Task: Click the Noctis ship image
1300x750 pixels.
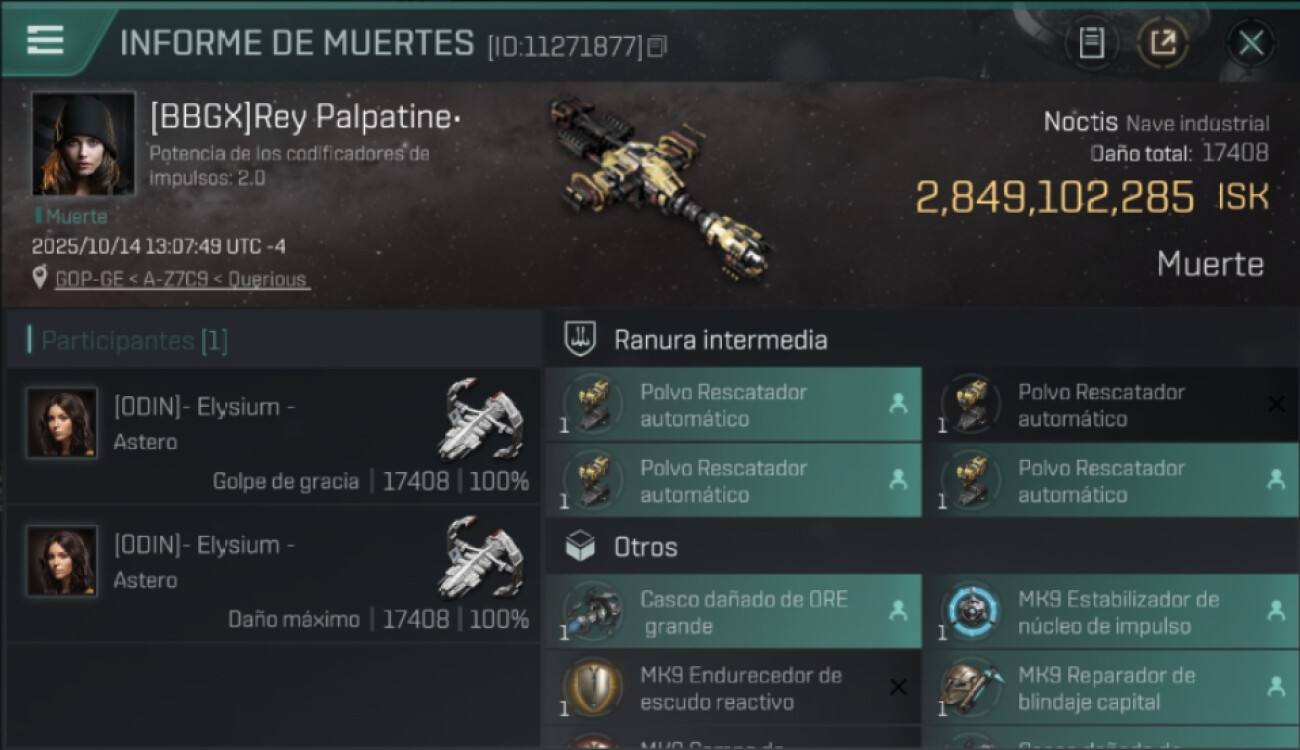Action: (x=659, y=187)
